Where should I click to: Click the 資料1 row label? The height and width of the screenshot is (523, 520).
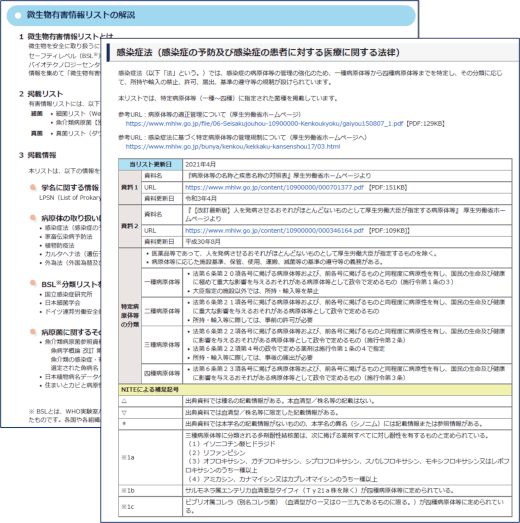point(130,187)
